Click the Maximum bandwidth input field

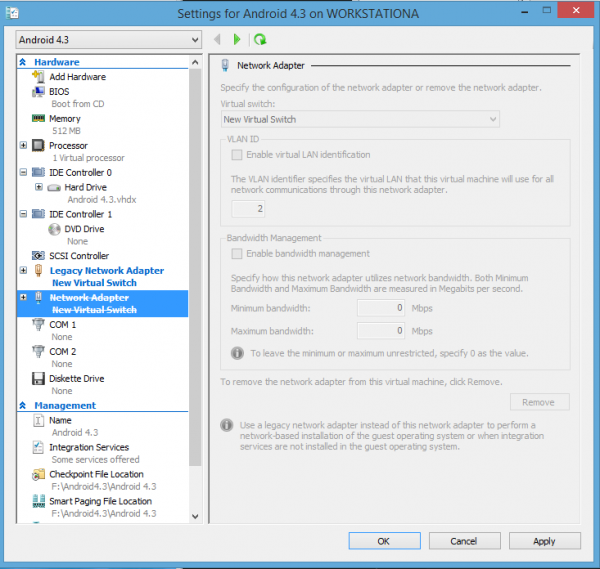click(x=381, y=331)
